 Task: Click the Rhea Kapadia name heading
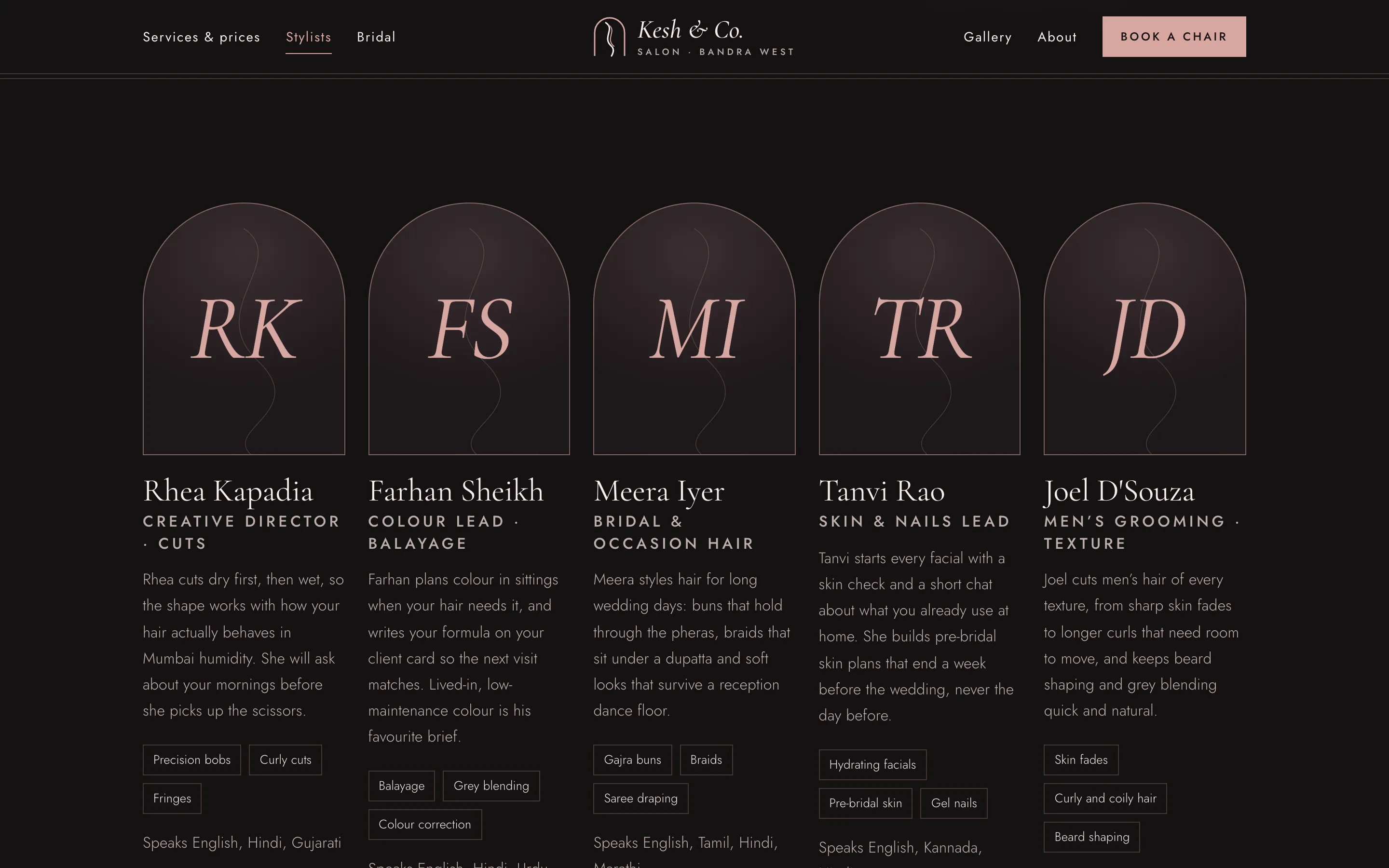click(228, 491)
